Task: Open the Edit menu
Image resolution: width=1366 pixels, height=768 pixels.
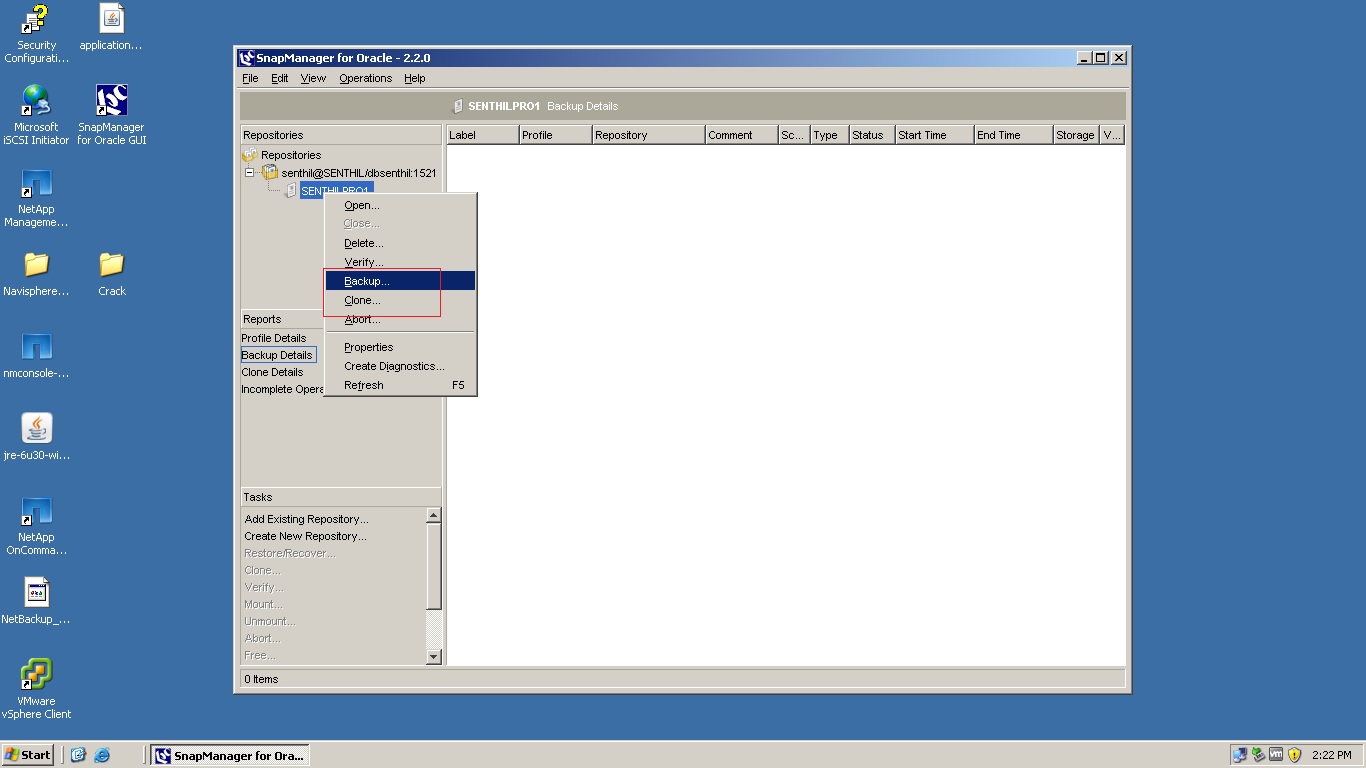Action: pos(280,78)
